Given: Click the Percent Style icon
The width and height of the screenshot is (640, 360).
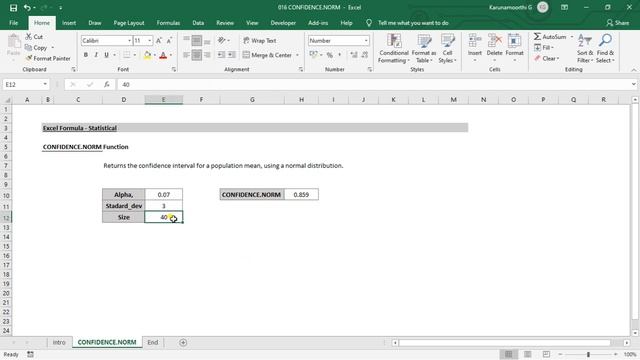Looking at the screenshot, I should pyautogui.click(x=329, y=55).
